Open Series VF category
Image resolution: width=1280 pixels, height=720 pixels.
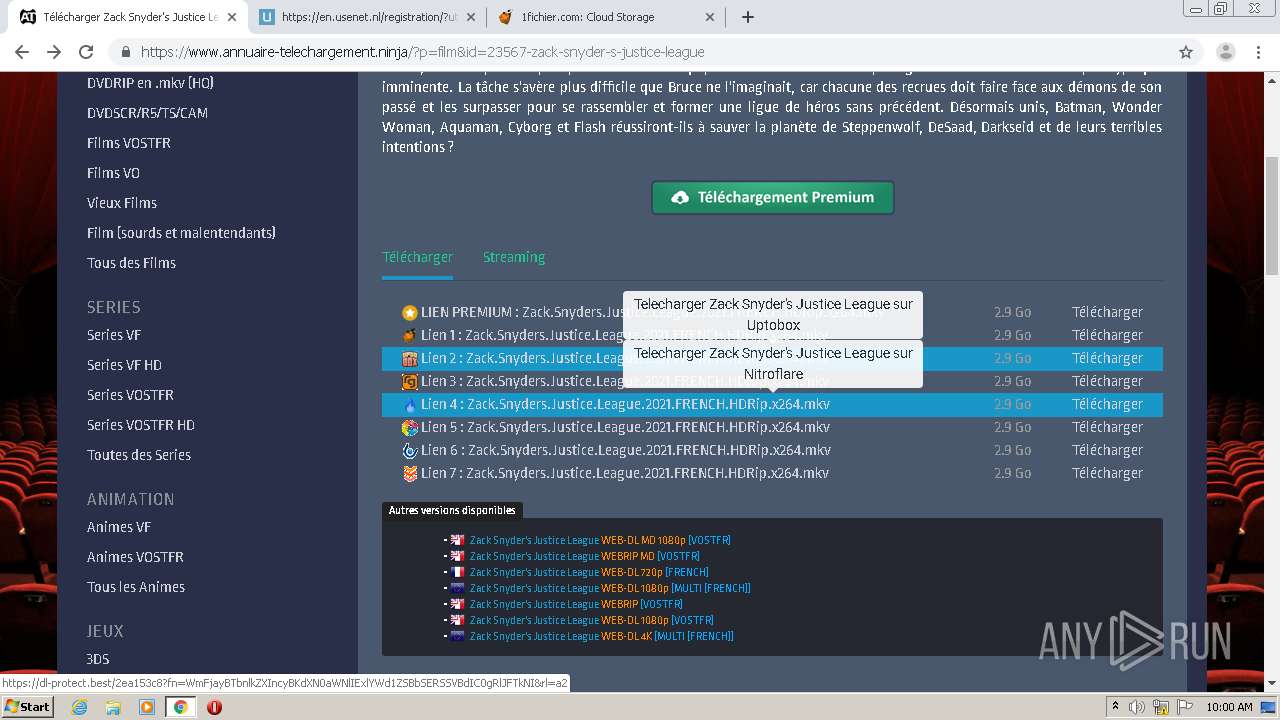114,335
